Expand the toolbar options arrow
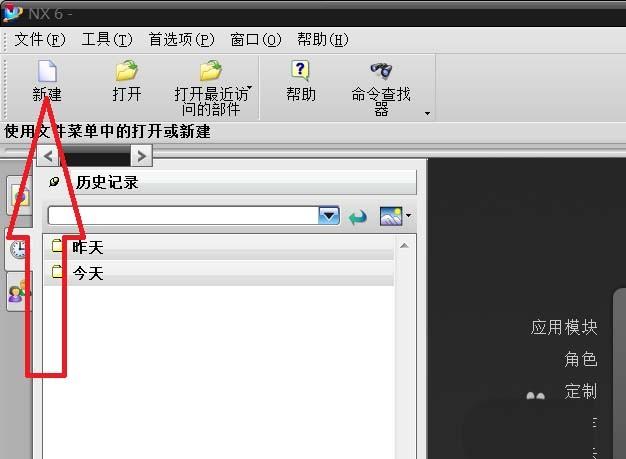 (x=427, y=114)
